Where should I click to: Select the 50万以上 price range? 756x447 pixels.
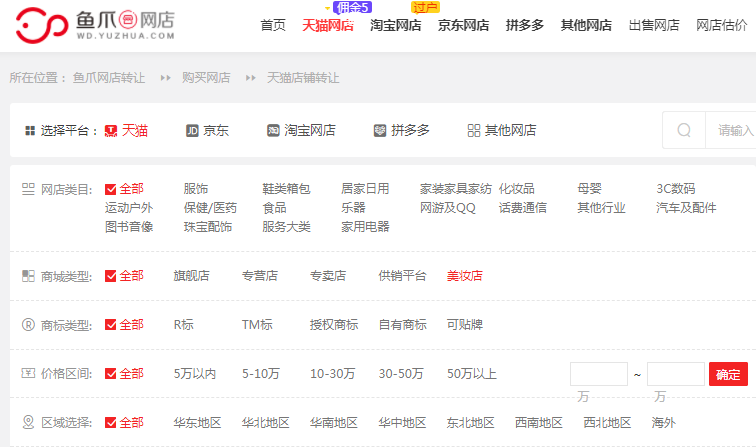coord(472,374)
